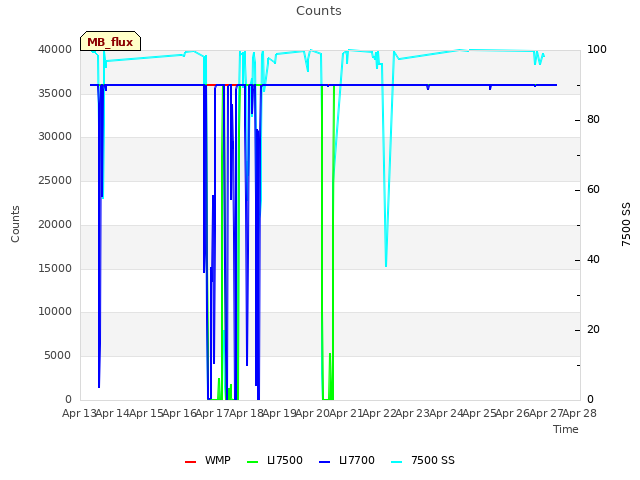Click the 30000 tick on left axis

[55, 136]
